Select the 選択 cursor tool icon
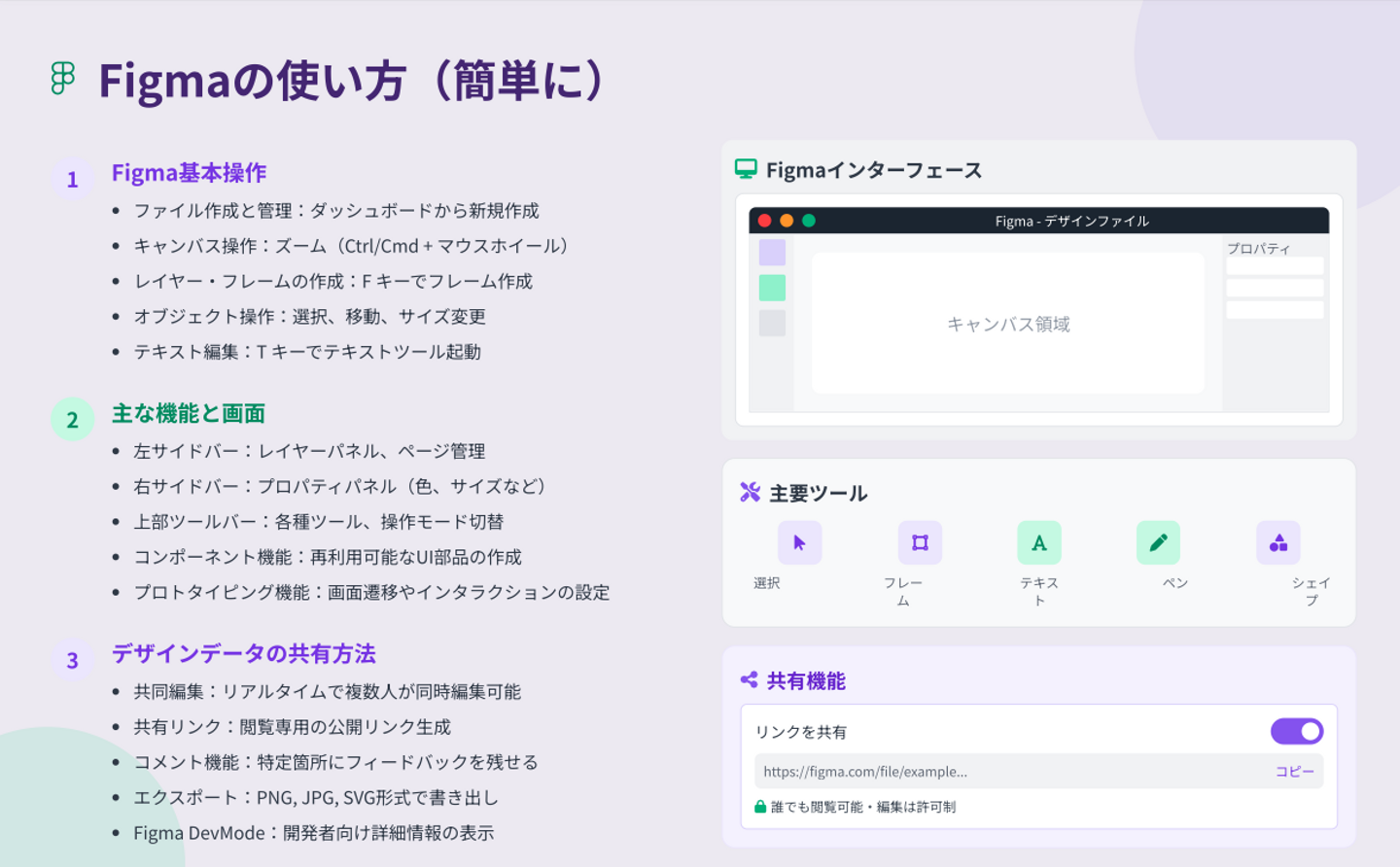Image resolution: width=1400 pixels, height=867 pixels. (x=799, y=542)
